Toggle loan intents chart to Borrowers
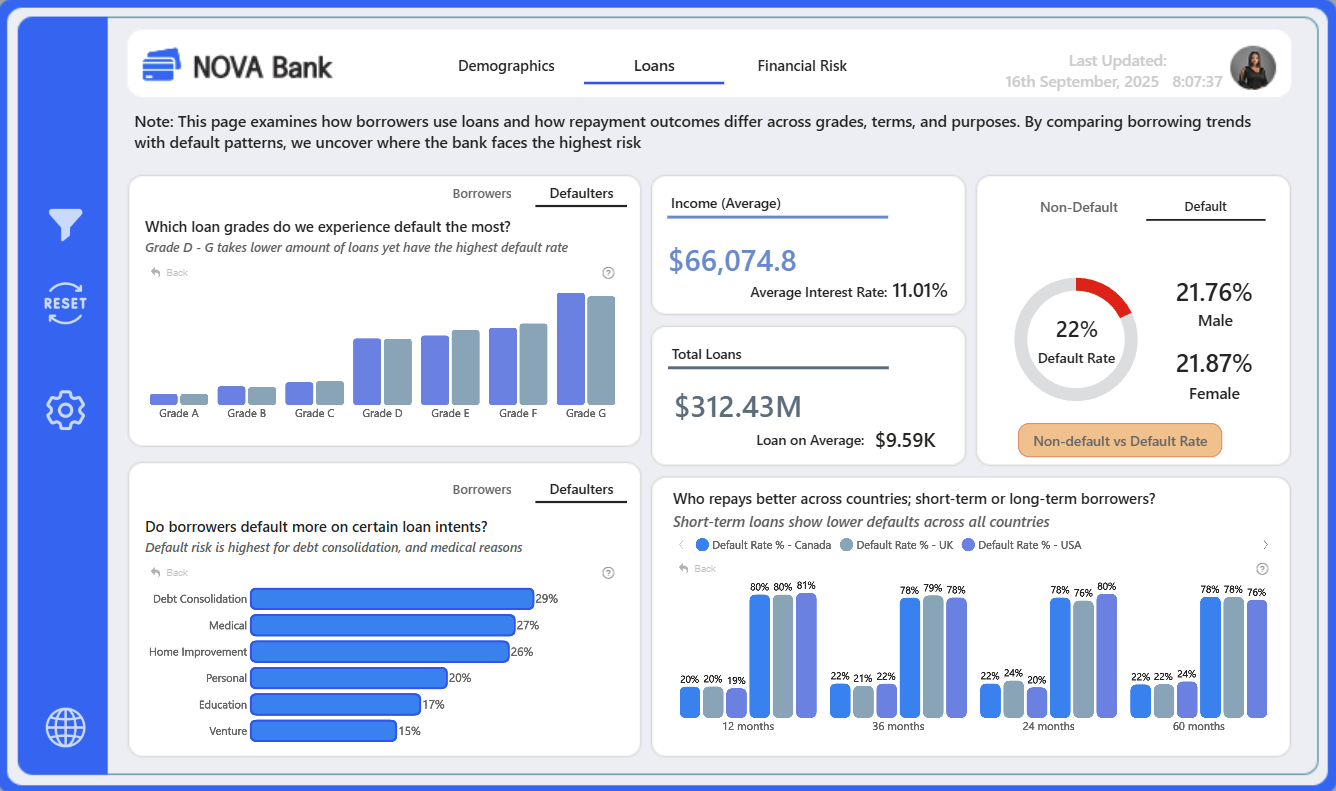1336x791 pixels. tap(482, 490)
